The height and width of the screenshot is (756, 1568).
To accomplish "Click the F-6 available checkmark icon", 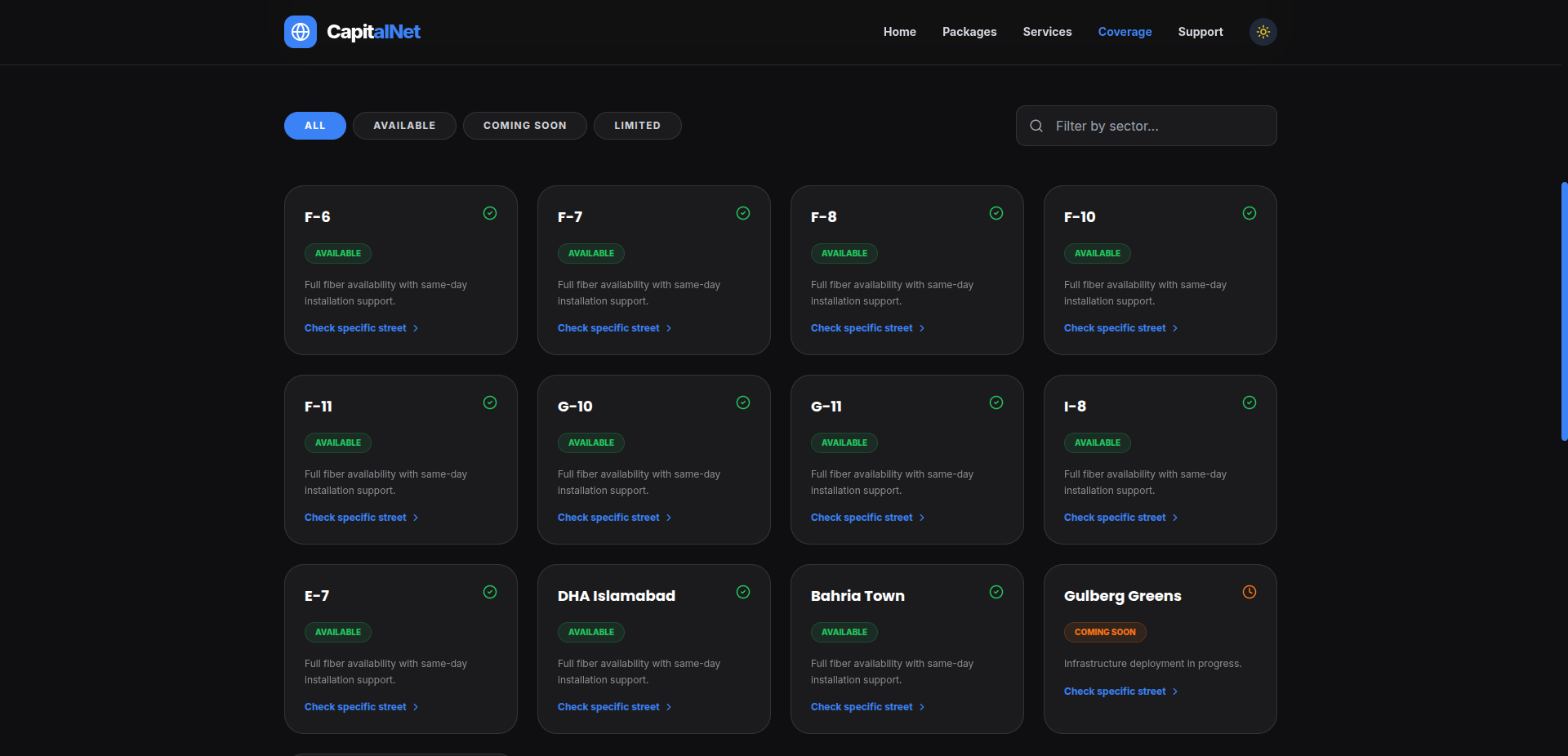I will tap(490, 213).
